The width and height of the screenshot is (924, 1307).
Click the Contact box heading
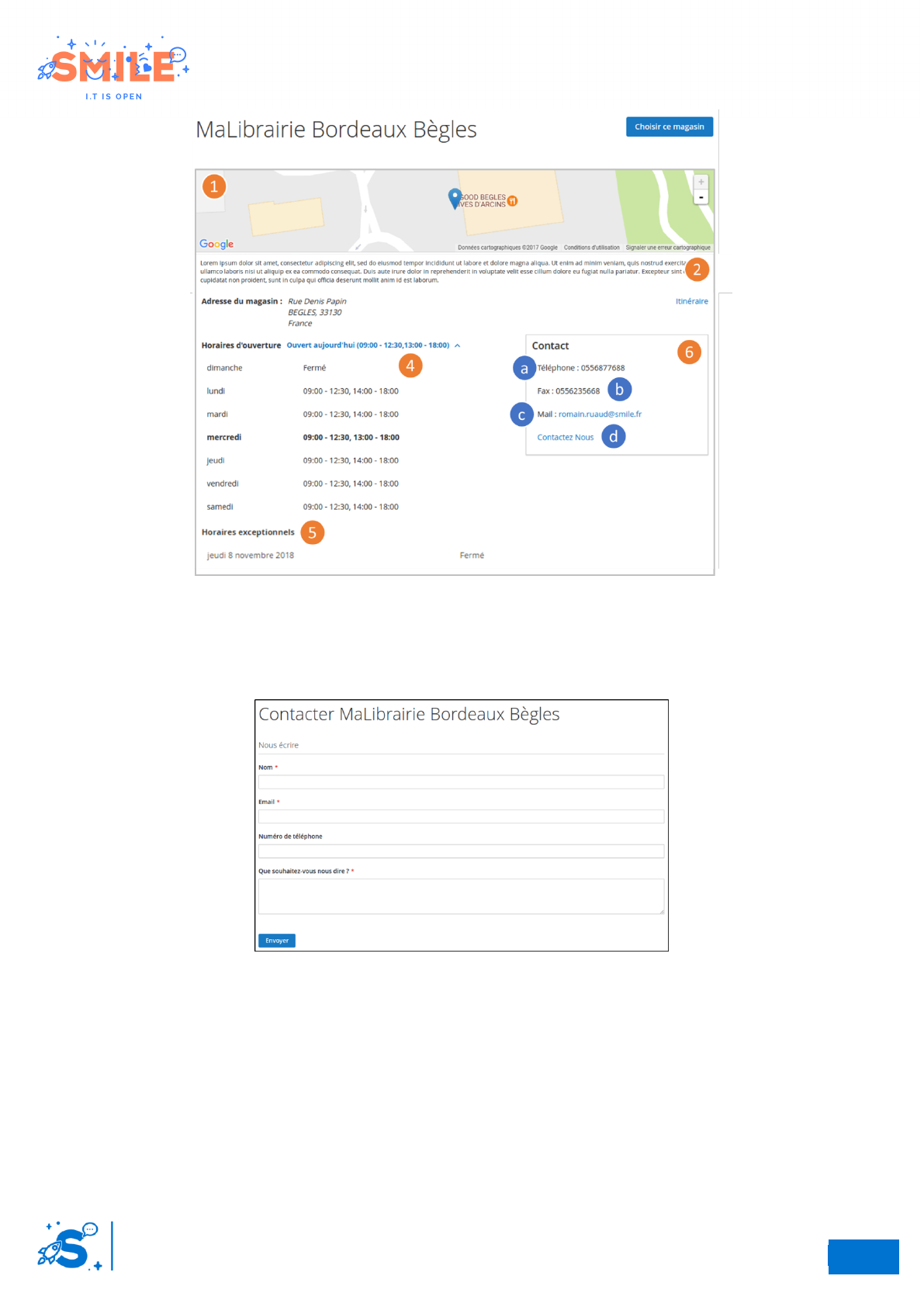pyautogui.click(x=550, y=346)
